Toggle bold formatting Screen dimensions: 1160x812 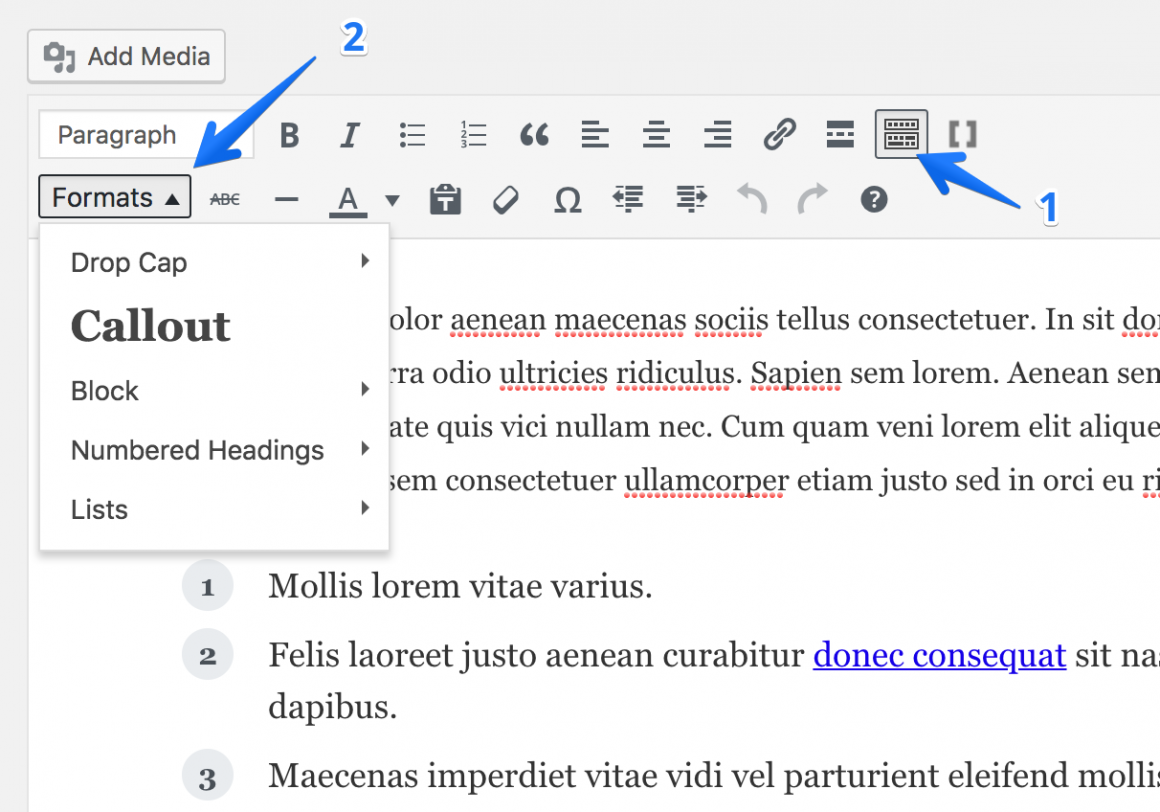[x=288, y=134]
